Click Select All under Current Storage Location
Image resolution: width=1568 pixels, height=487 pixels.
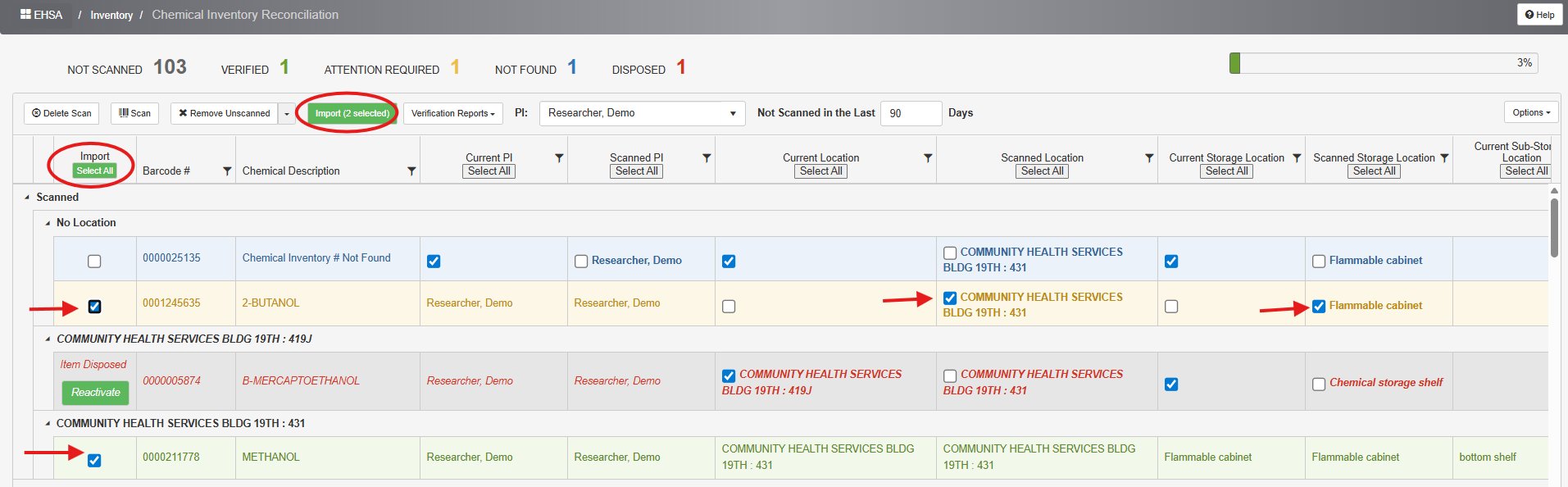click(x=1227, y=171)
